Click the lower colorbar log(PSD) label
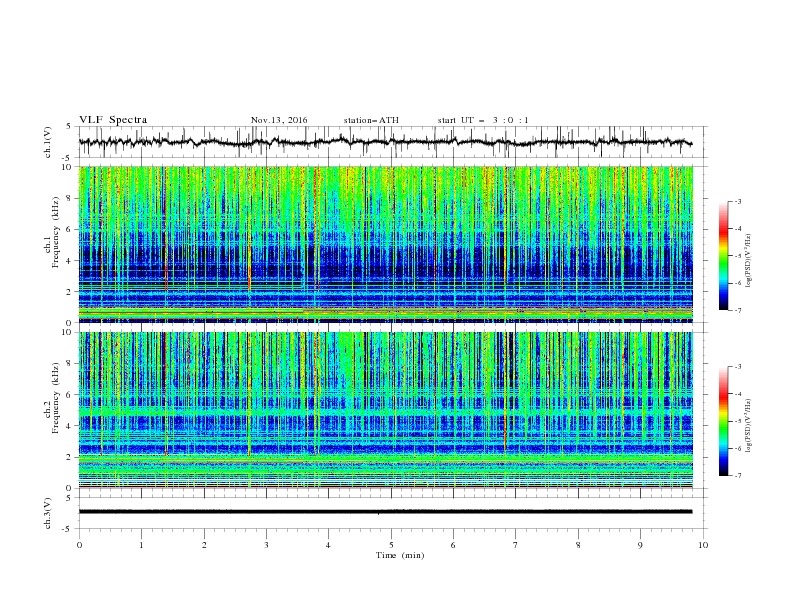The width and height of the screenshot is (792, 612). point(749,425)
